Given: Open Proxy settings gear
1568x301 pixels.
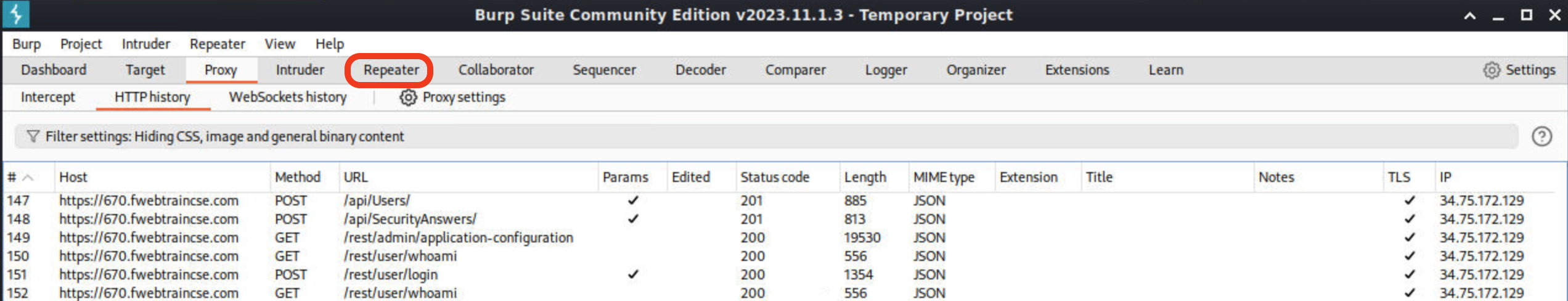Looking at the screenshot, I should [x=408, y=97].
